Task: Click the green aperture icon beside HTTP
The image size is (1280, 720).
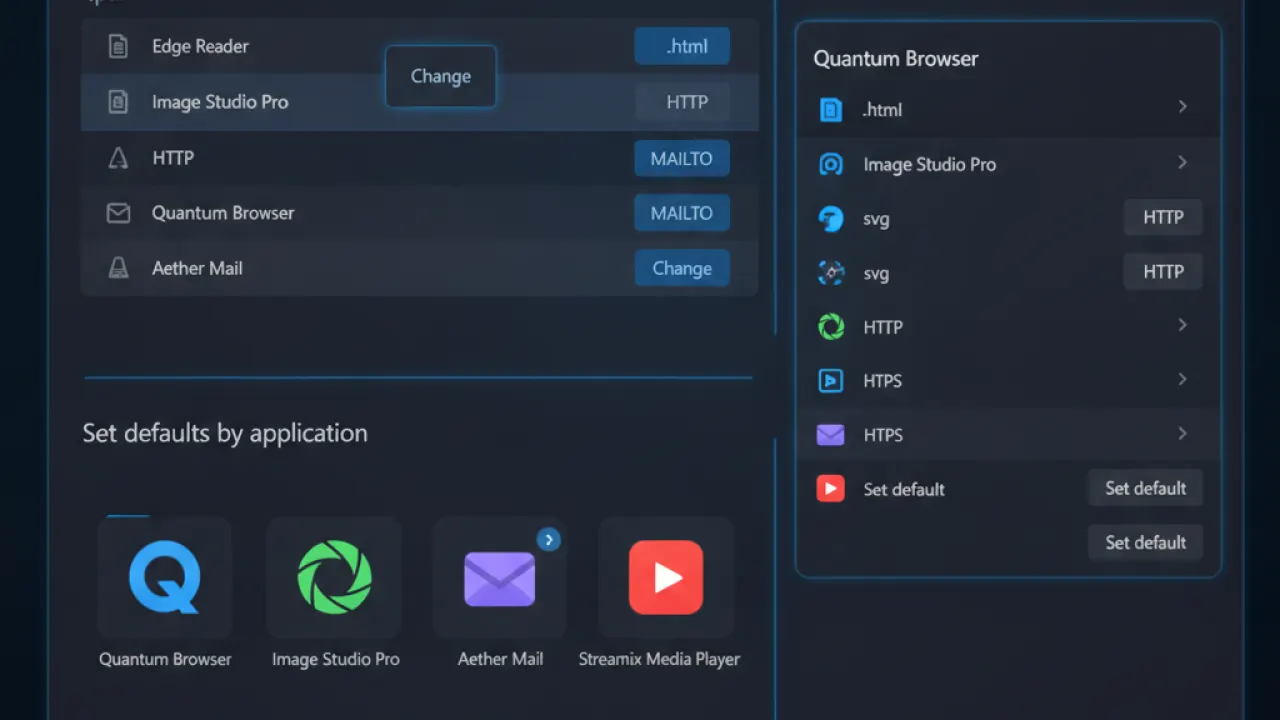Action: point(831,326)
